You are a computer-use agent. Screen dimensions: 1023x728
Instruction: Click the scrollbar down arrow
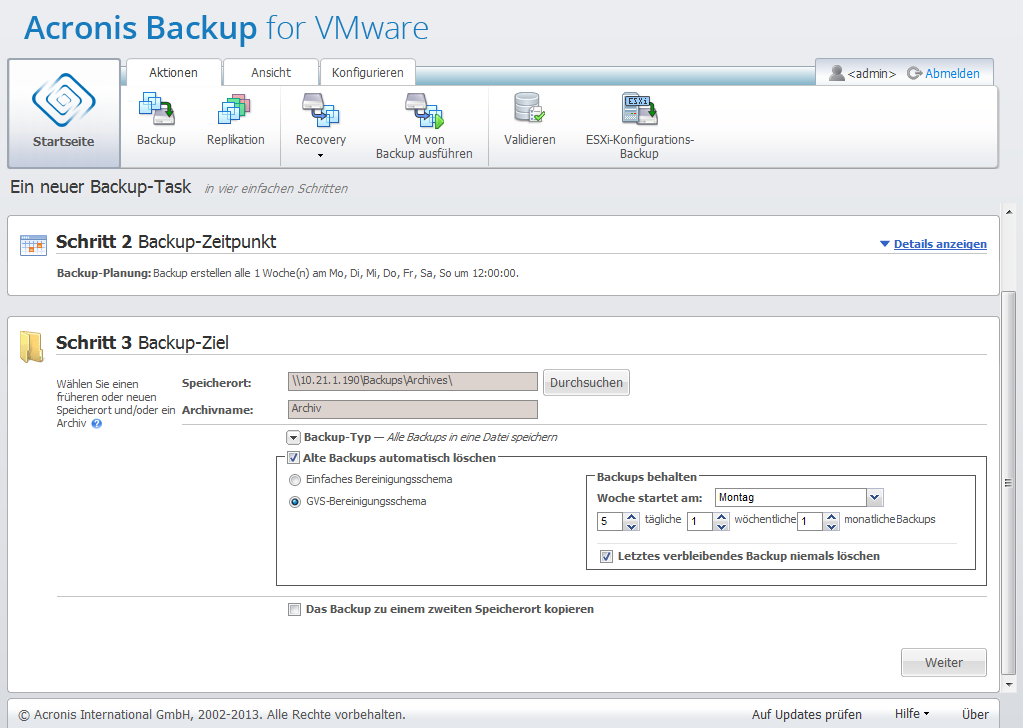click(1009, 685)
